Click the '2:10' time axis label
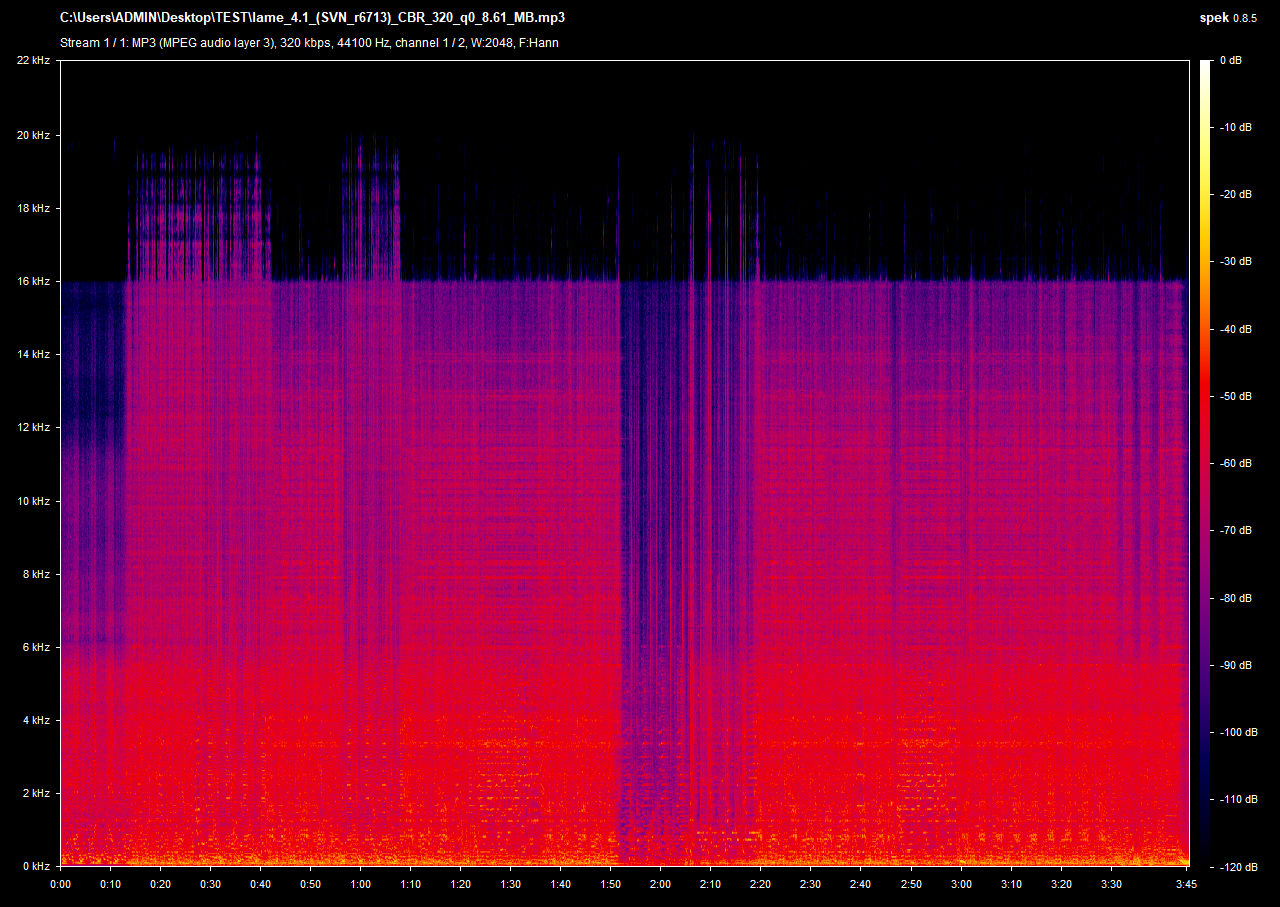The image size is (1280, 907). (x=710, y=884)
